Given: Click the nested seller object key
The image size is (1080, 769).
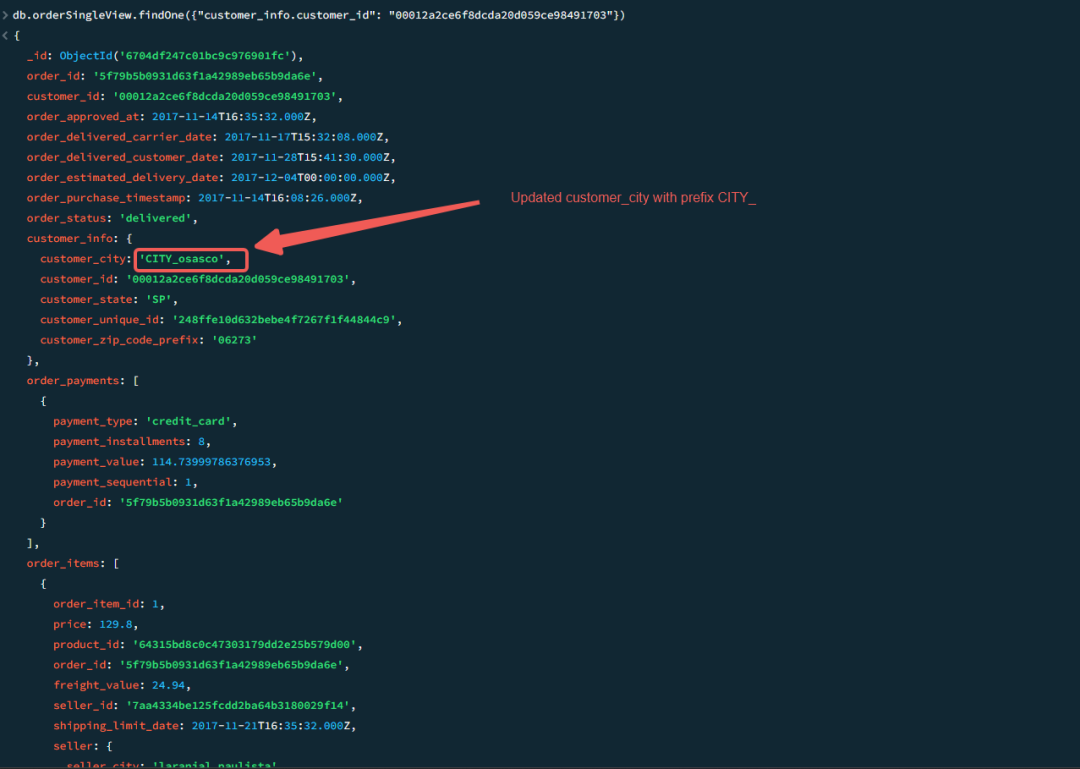Looking at the screenshot, I should point(73,746).
